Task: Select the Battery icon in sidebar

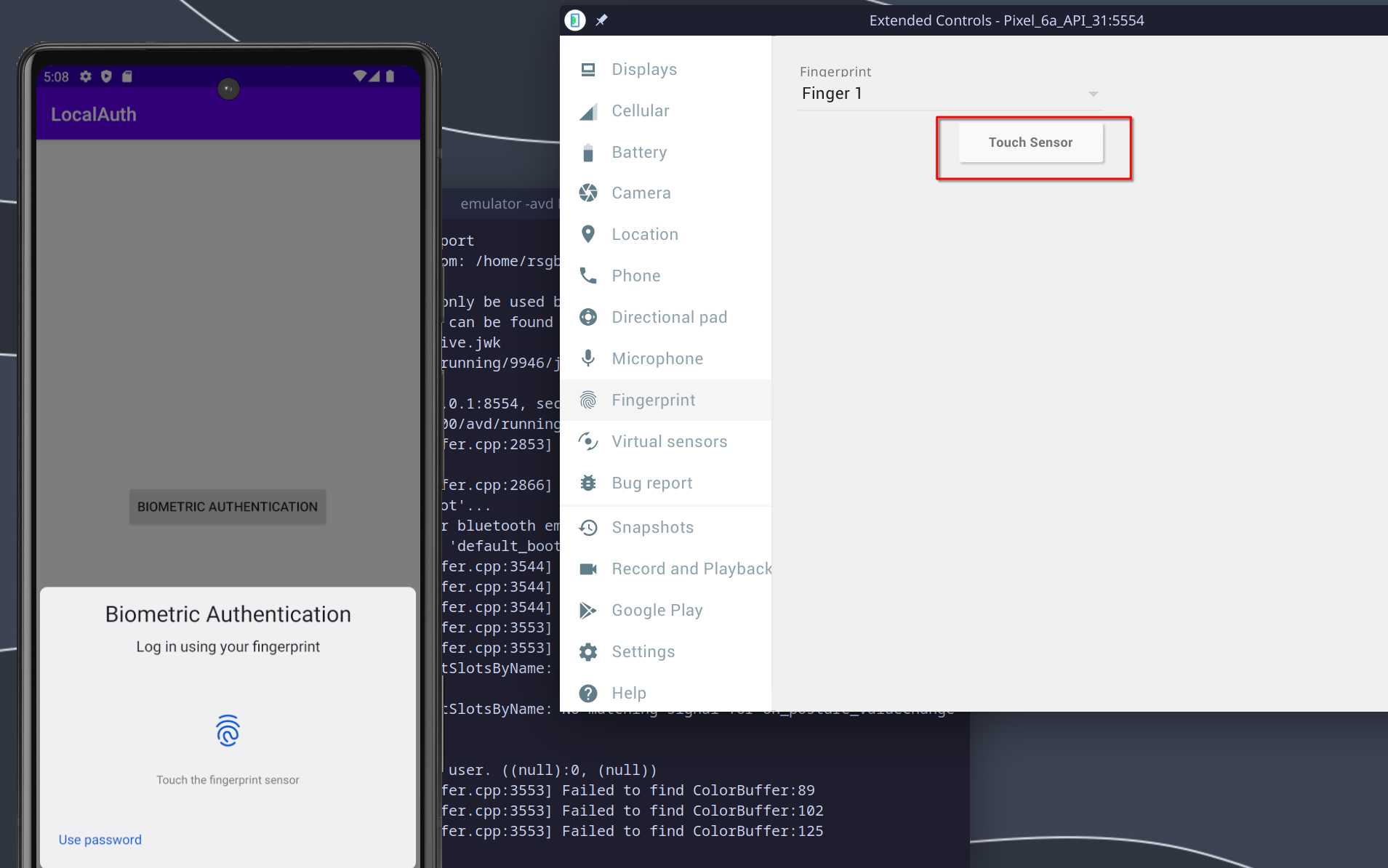Action: [x=588, y=153]
